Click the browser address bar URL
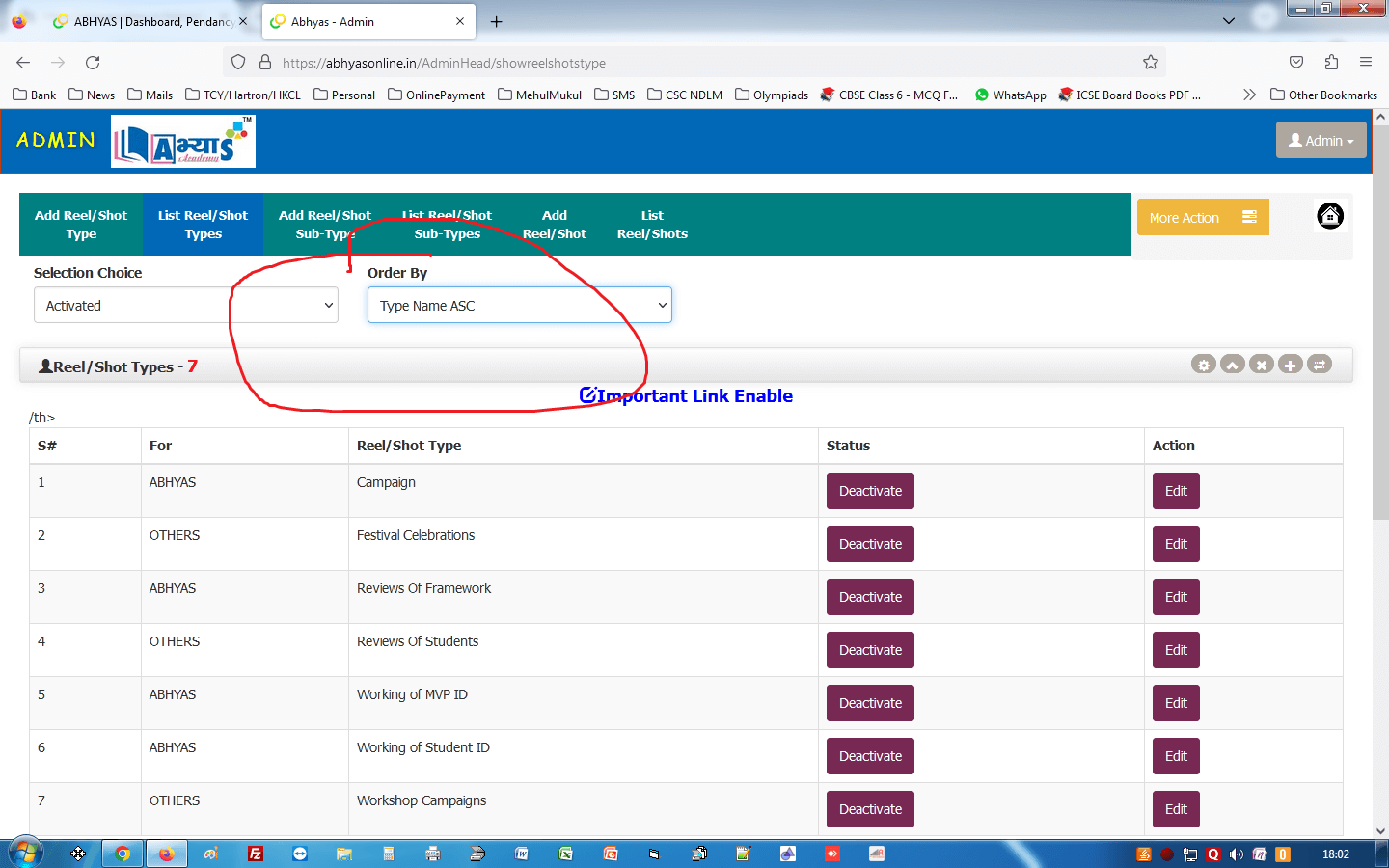The image size is (1389, 868). pos(444,63)
